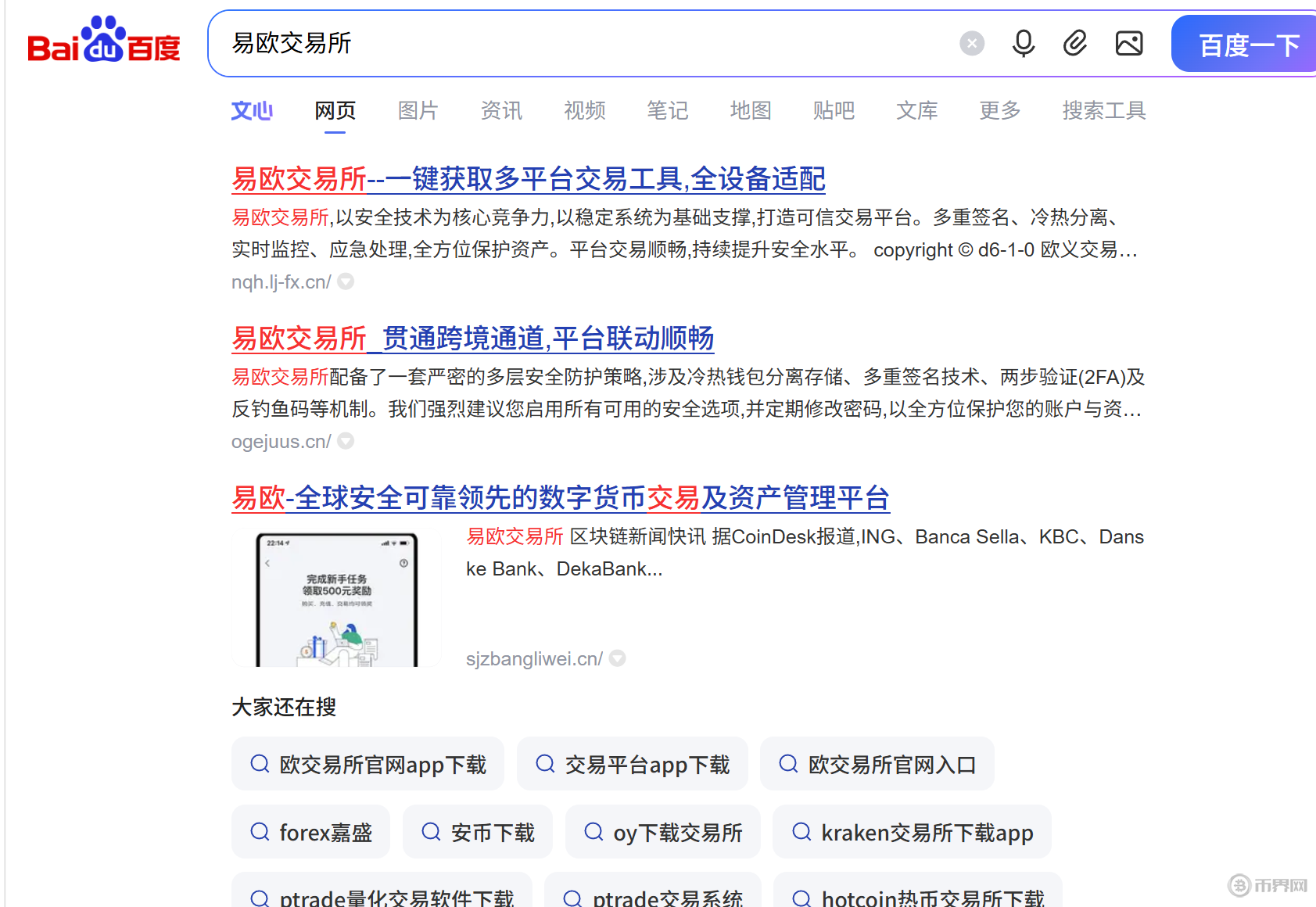
Task: Go to the 资讯 tab
Action: [501, 110]
